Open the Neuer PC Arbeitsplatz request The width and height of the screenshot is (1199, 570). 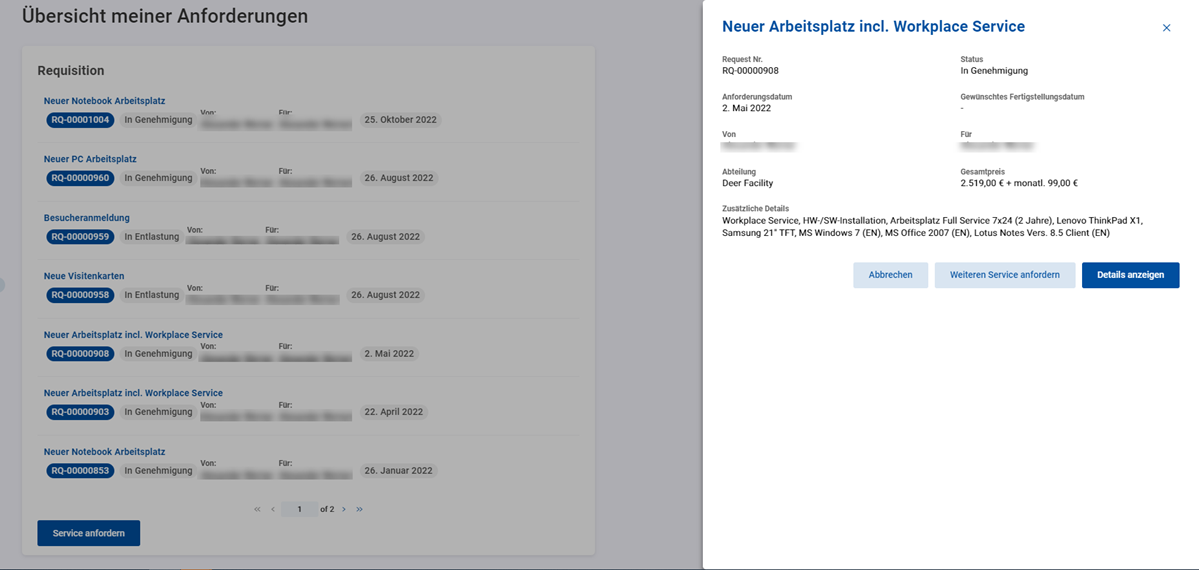[90, 159]
